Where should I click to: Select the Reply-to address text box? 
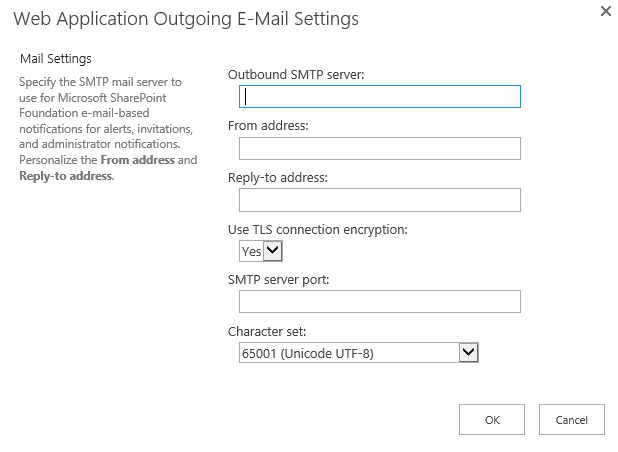pos(380,201)
